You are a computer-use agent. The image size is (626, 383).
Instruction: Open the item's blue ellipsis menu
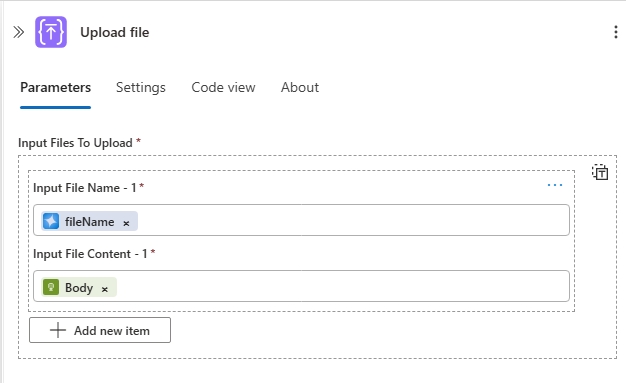(x=555, y=185)
